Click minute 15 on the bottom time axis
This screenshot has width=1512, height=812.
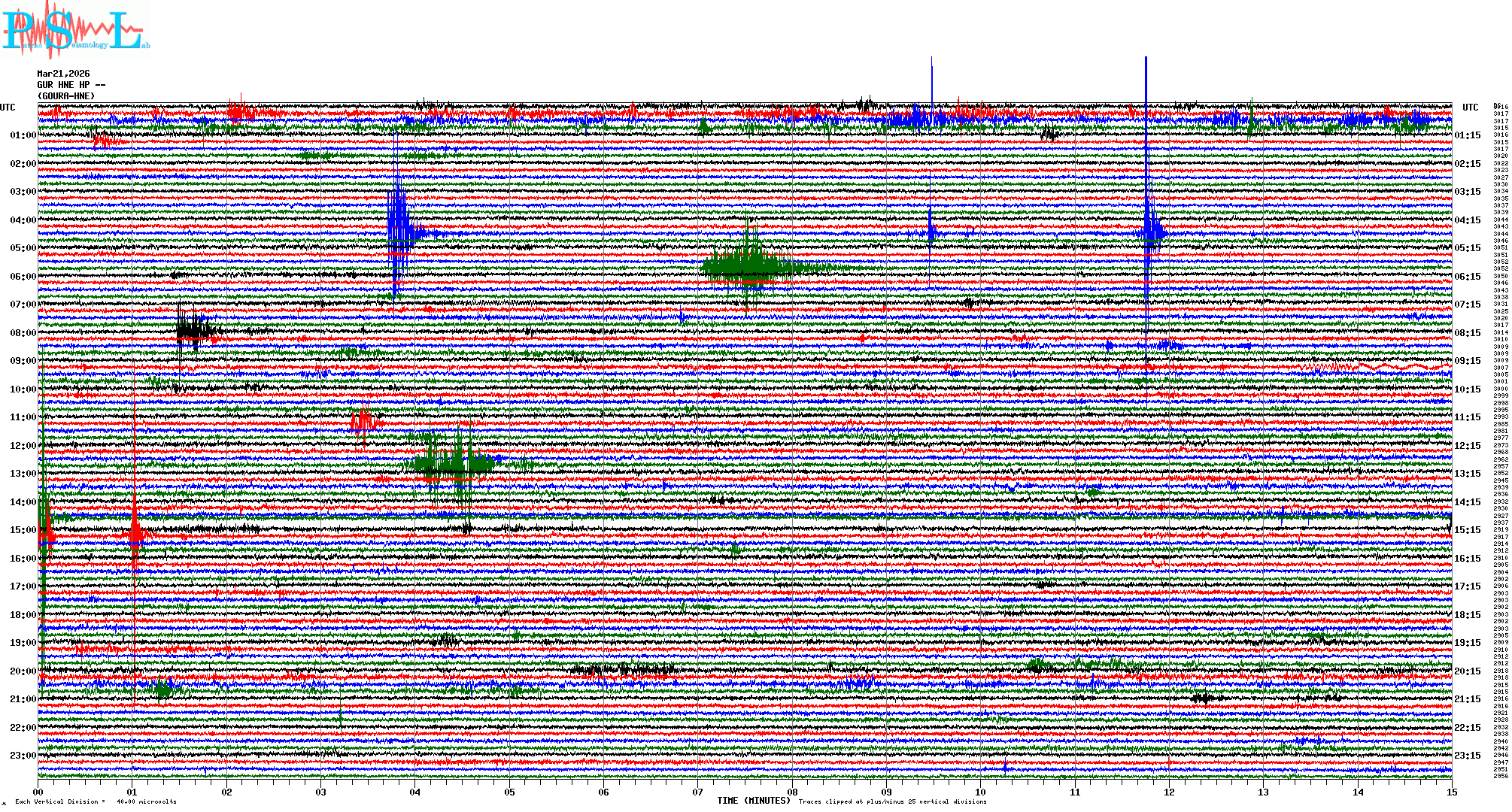tap(1451, 792)
